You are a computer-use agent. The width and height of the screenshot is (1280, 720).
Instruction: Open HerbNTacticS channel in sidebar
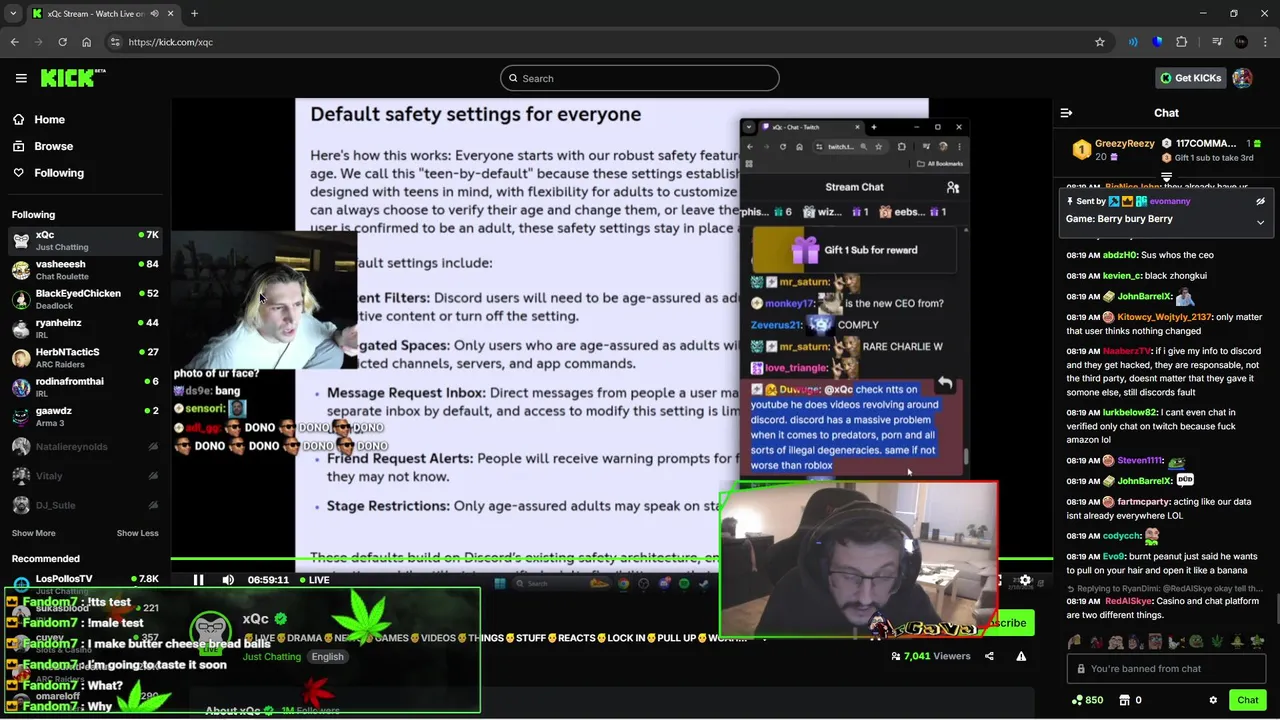pos(85,358)
